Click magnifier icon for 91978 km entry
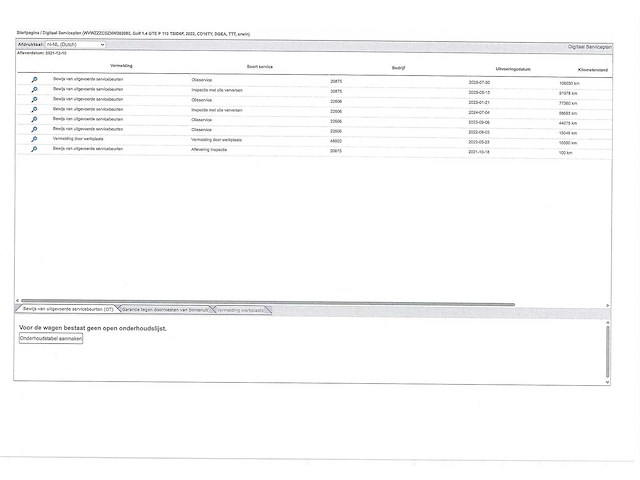The height and width of the screenshot is (480, 640). click(x=34, y=90)
